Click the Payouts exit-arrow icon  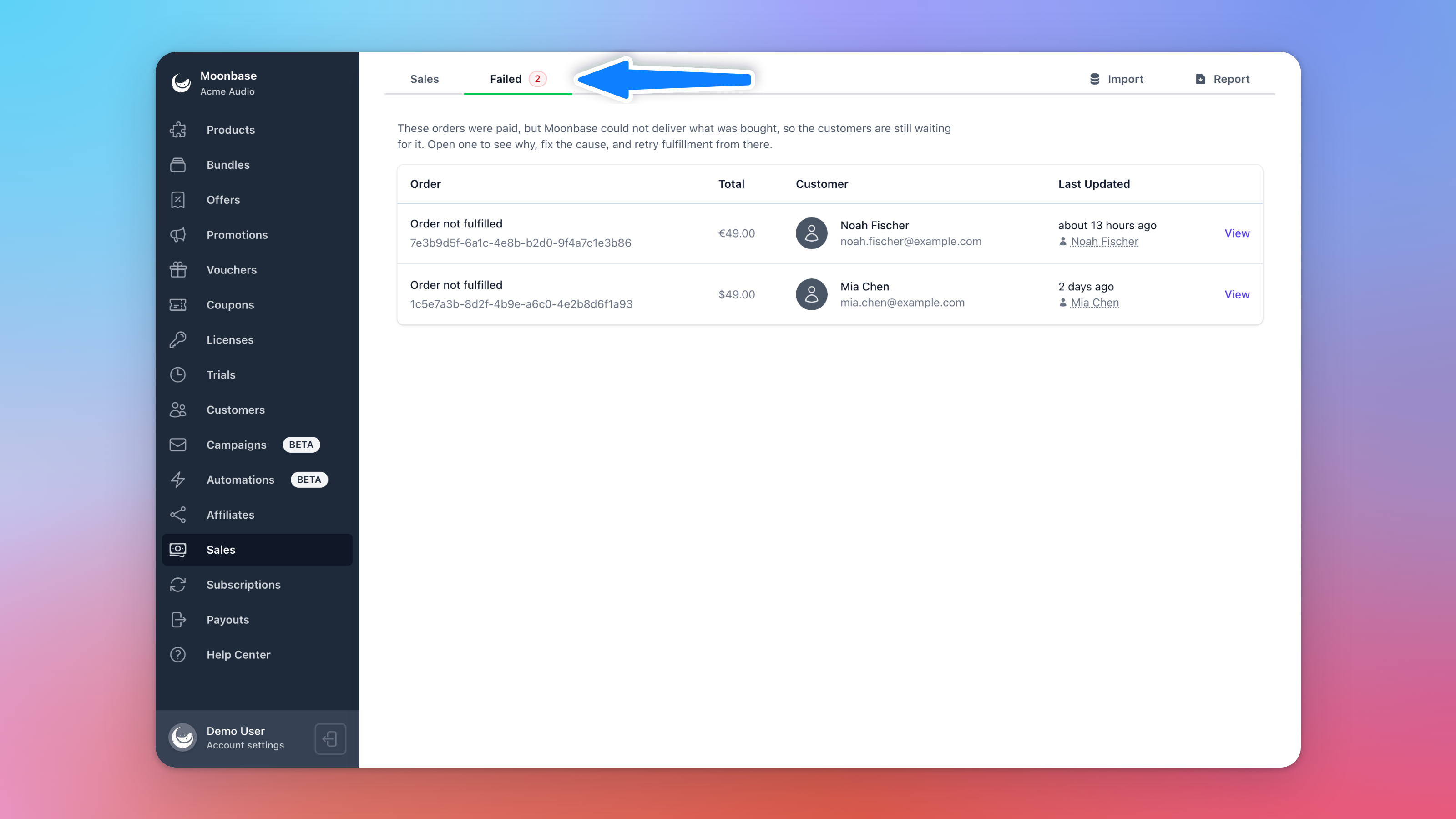pos(178,620)
